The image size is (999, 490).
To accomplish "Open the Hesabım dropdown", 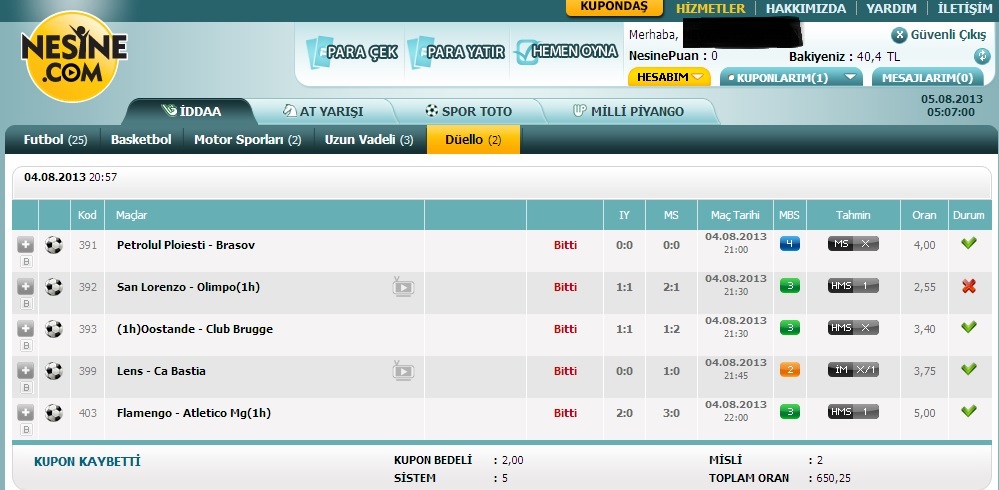I will (669, 77).
